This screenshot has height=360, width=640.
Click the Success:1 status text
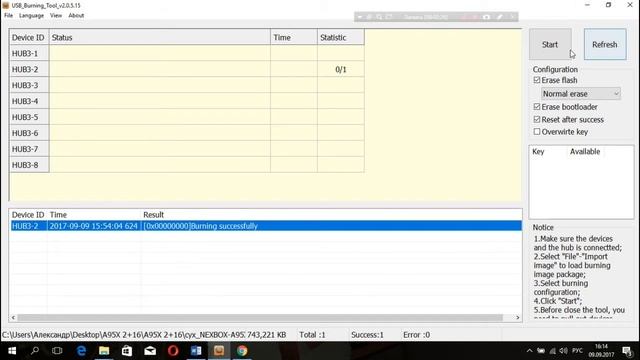[367, 335]
